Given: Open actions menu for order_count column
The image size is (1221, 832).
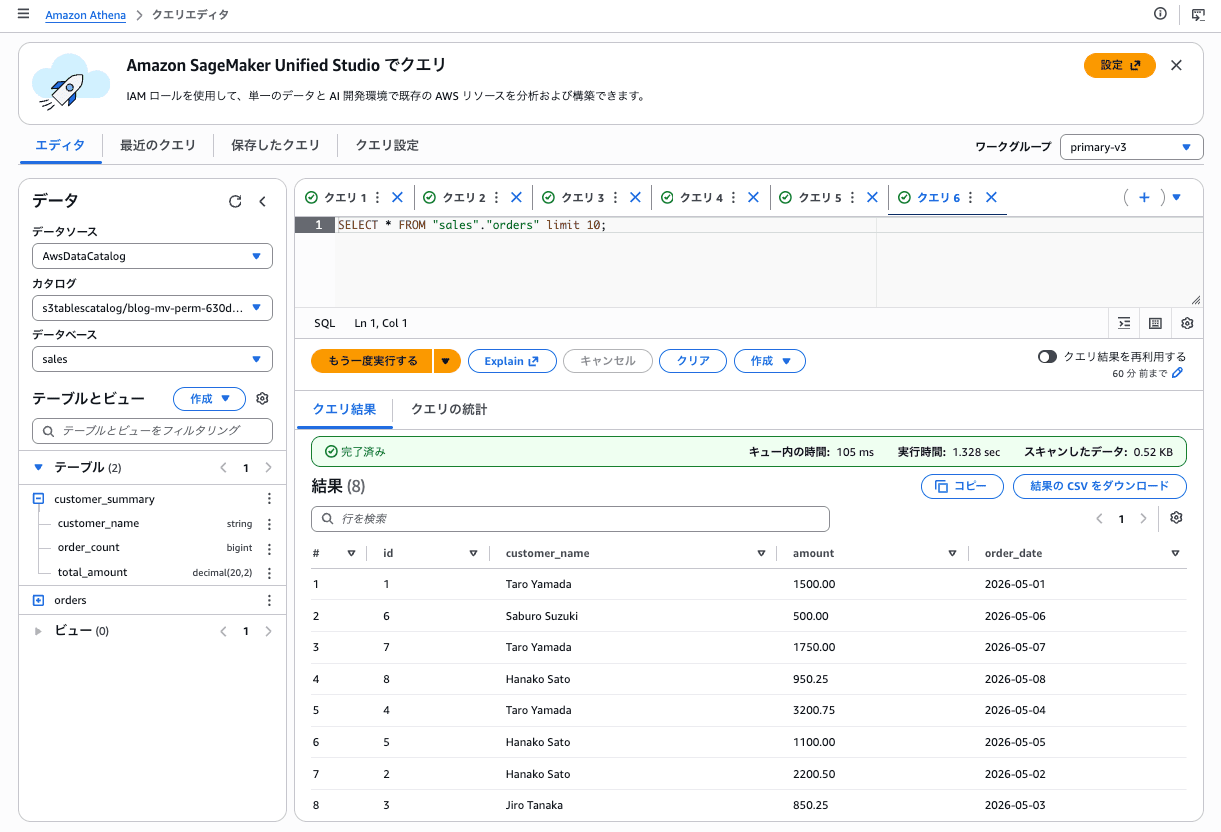Looking at the screenshot, I should pyautogui.click(x=269, y=548).
